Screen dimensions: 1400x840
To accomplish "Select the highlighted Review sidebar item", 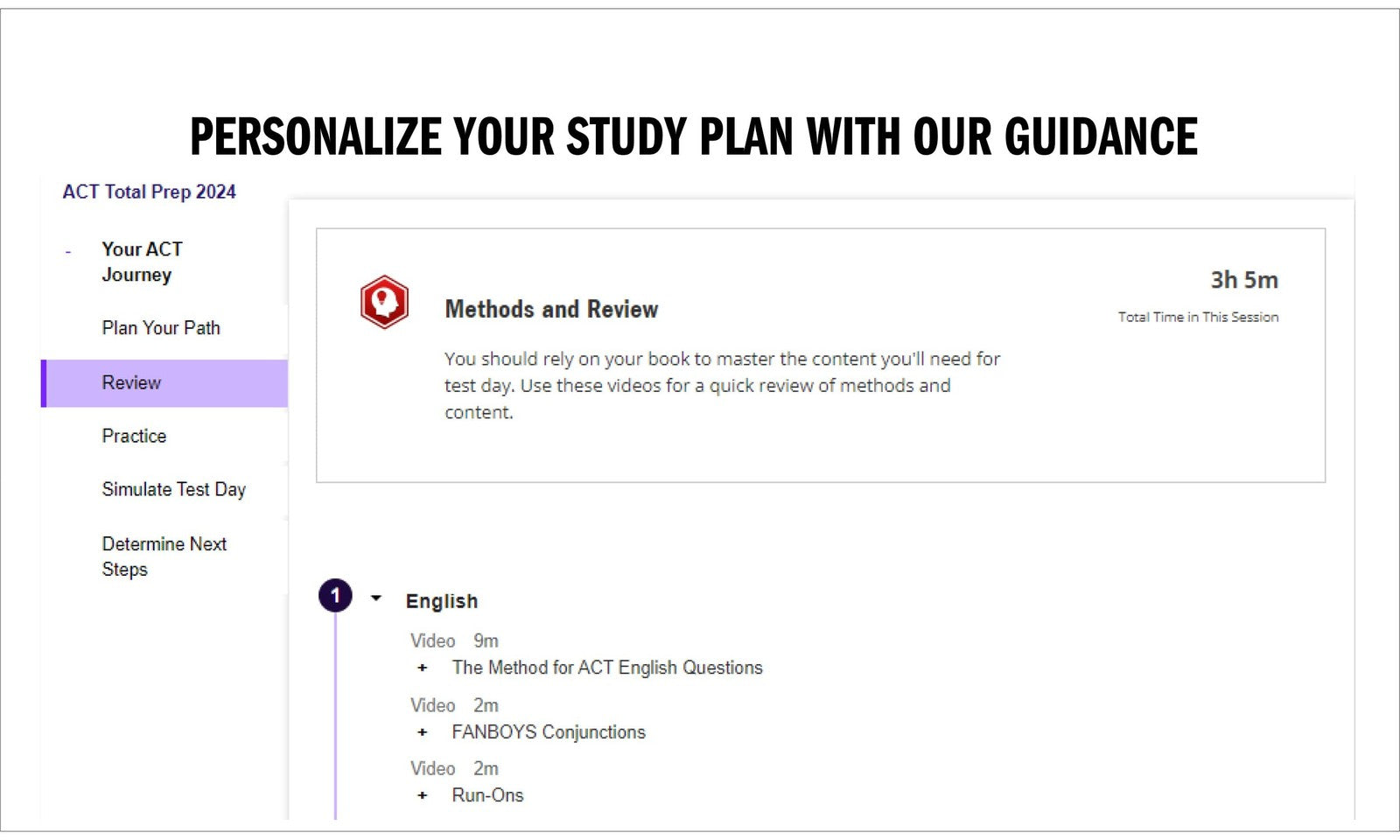I will [164, 383].
